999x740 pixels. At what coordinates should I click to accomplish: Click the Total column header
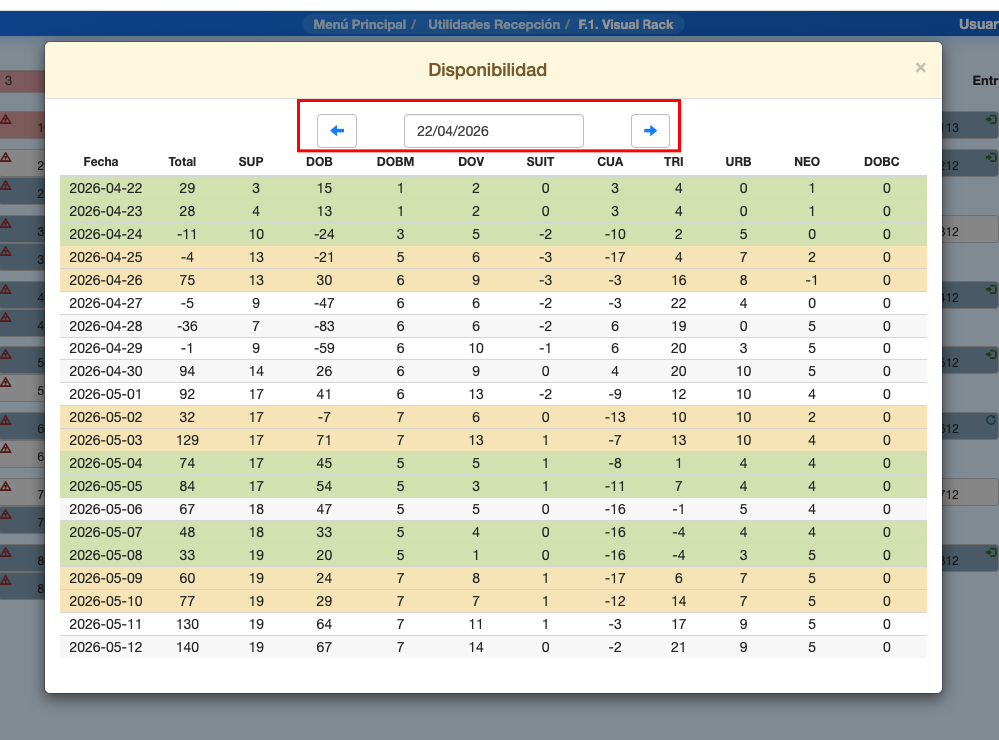[182, 162]
